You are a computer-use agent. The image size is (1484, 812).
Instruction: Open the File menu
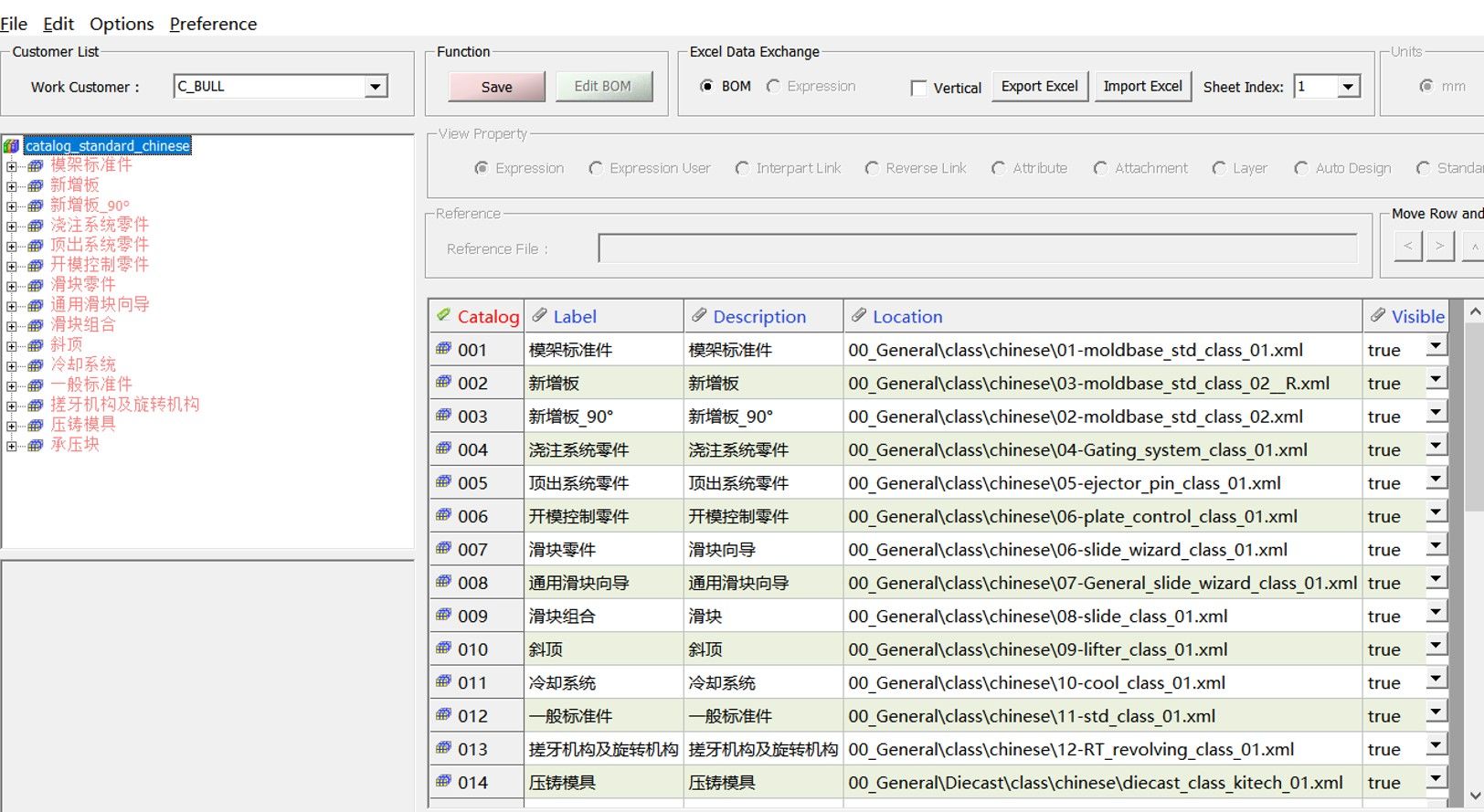point(14,24)
